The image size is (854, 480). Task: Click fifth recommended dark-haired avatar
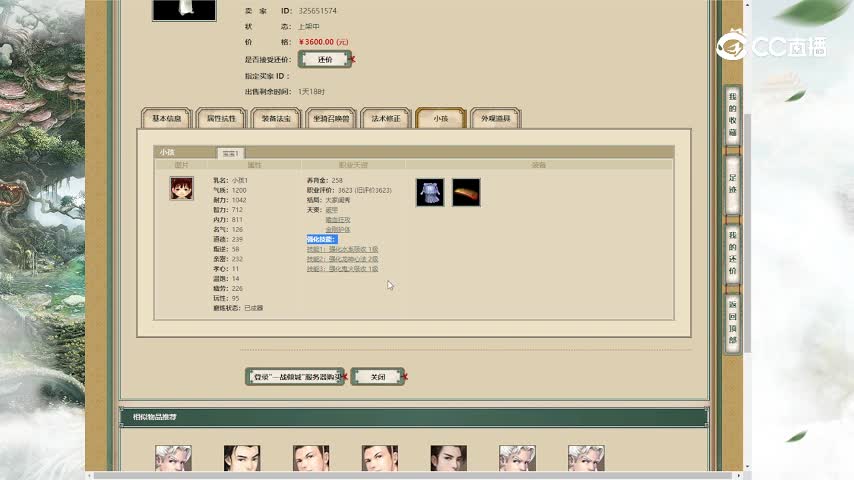(x=448, y=458)
